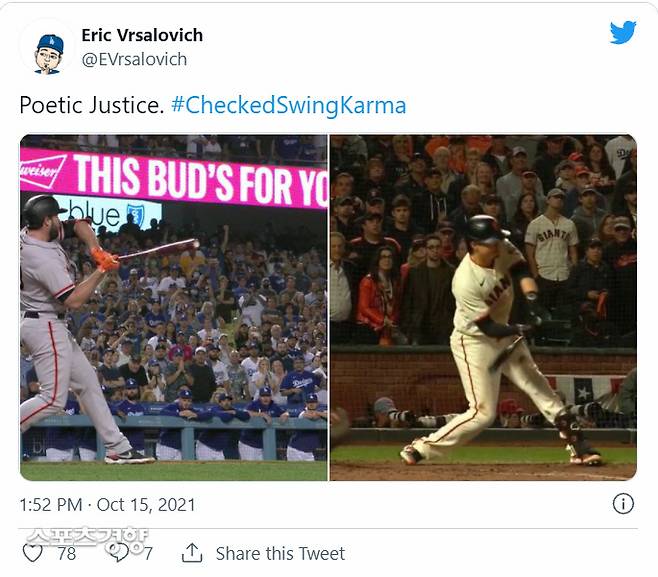Open the #CheckedSwingKarma hashtag link
Image resolution: width=658 pixels, height=577 pixels.
289,105
